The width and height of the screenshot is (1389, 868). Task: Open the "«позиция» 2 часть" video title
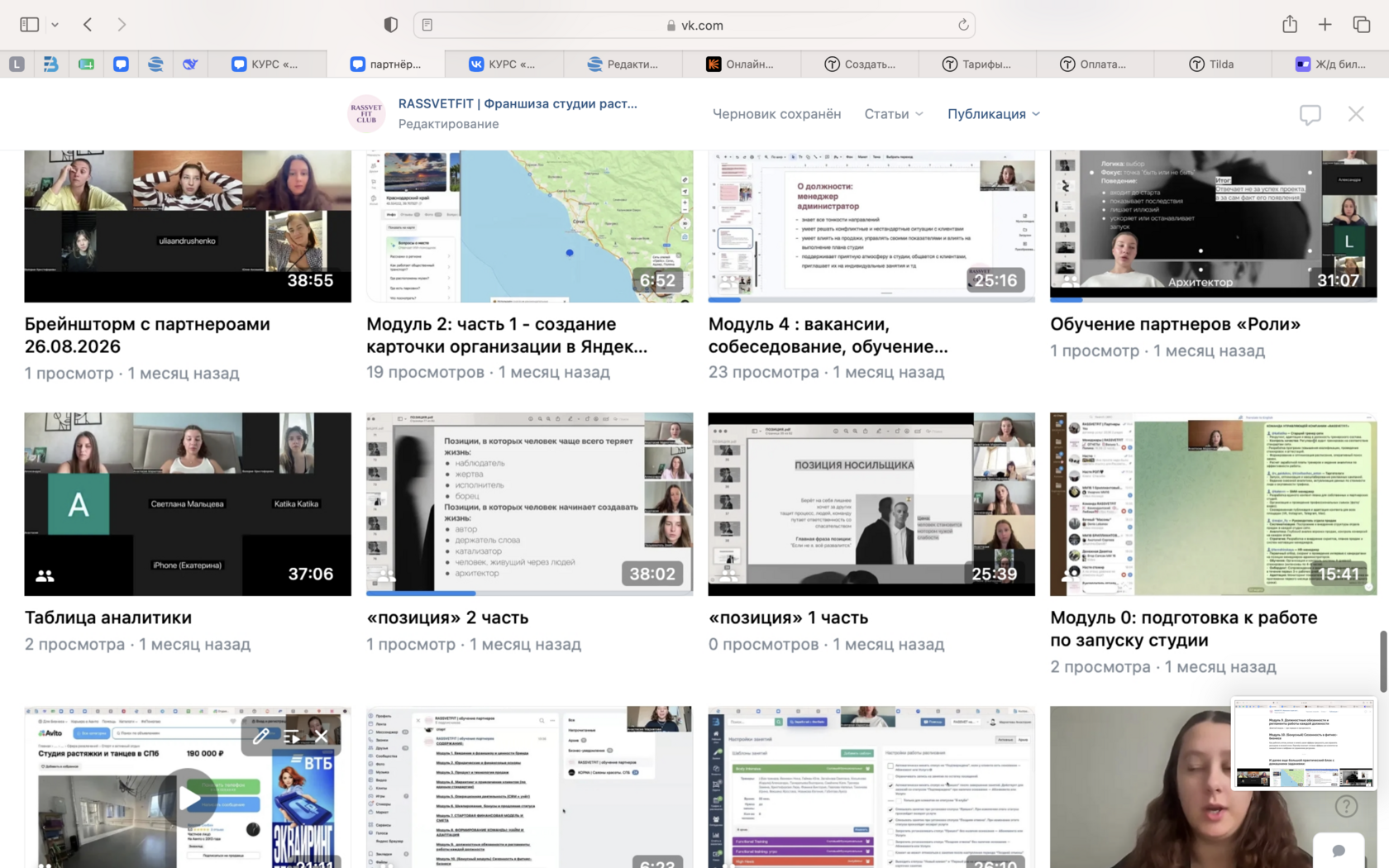click(x=447, y=618)
